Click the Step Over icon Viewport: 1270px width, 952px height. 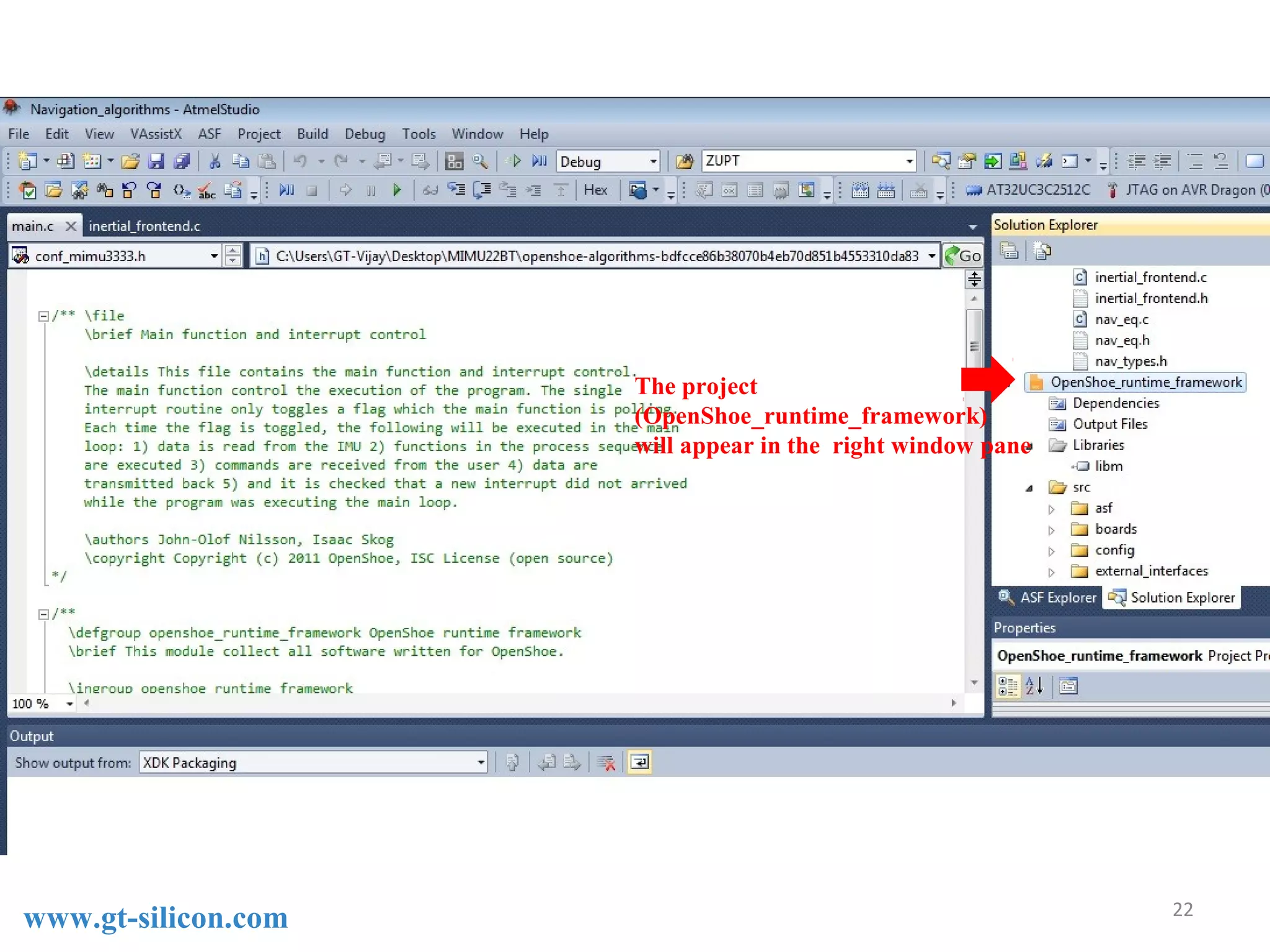point(482,190)
